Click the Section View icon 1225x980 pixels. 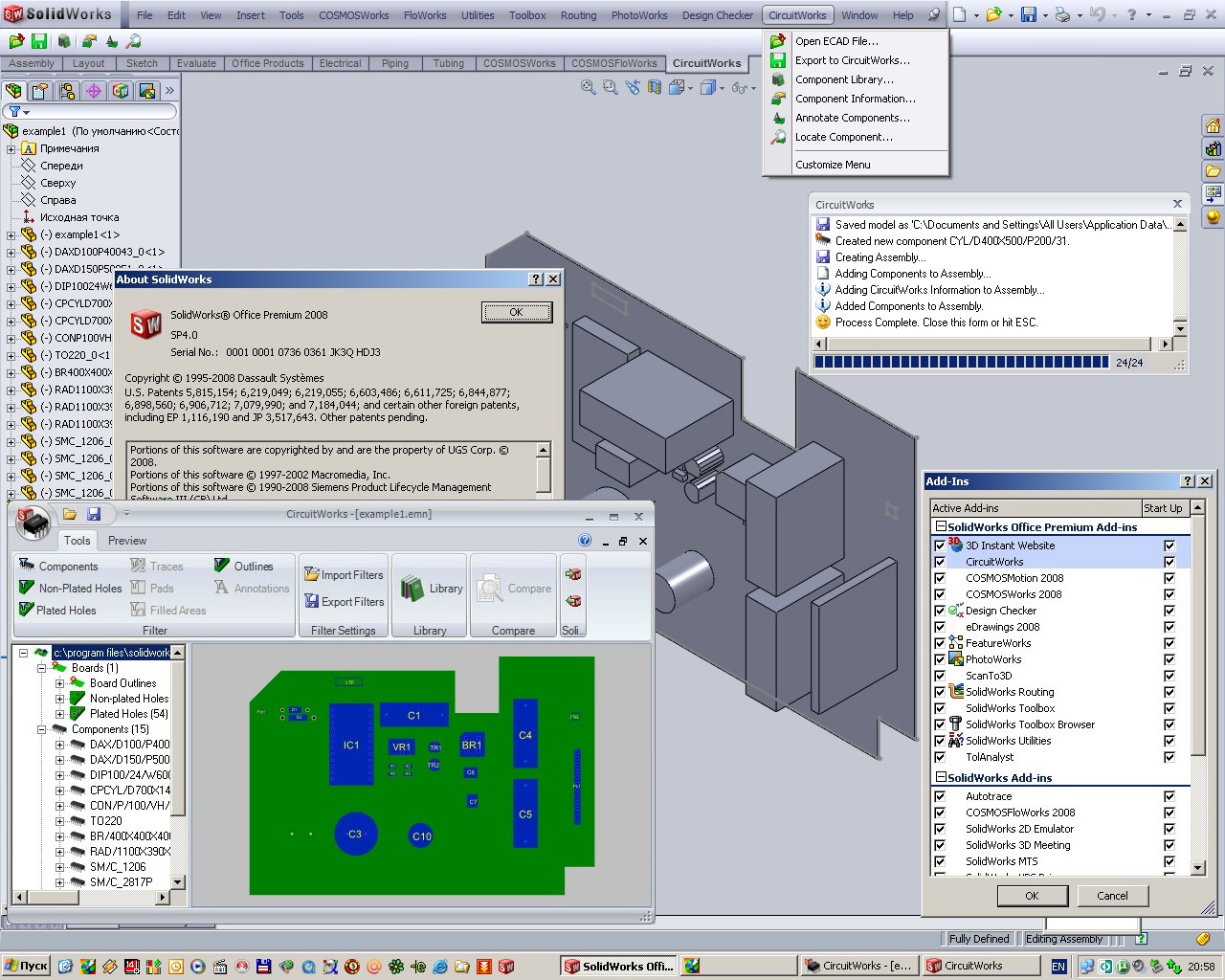(655, 87)
